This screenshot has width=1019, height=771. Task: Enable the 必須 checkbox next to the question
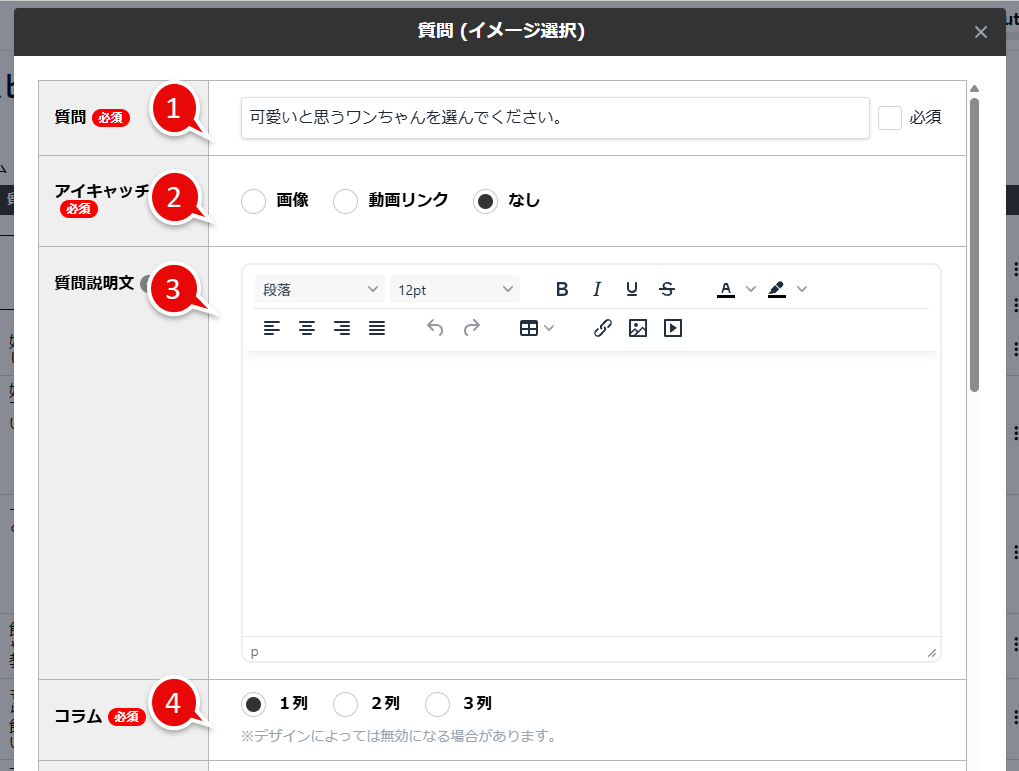889,117
